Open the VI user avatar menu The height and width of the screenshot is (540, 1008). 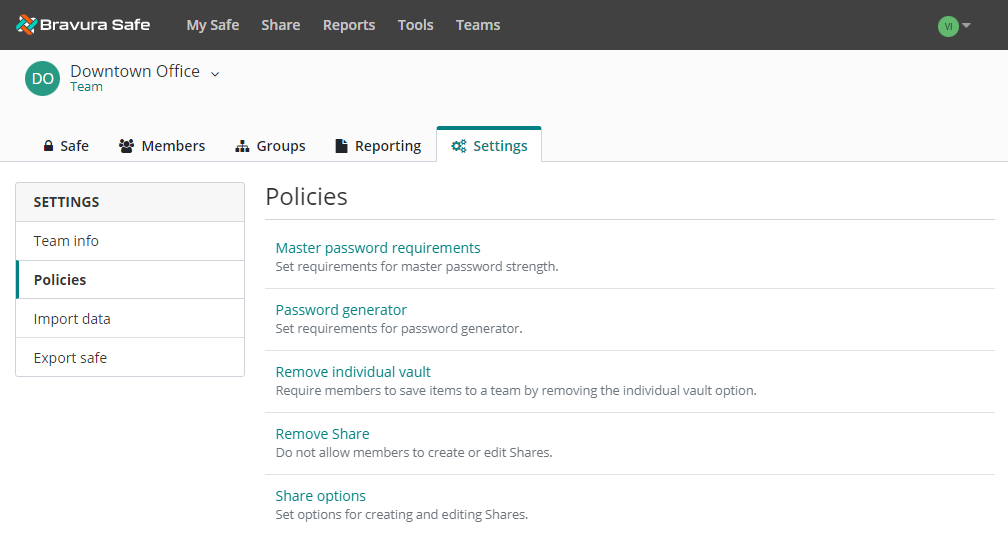[948, 26]
